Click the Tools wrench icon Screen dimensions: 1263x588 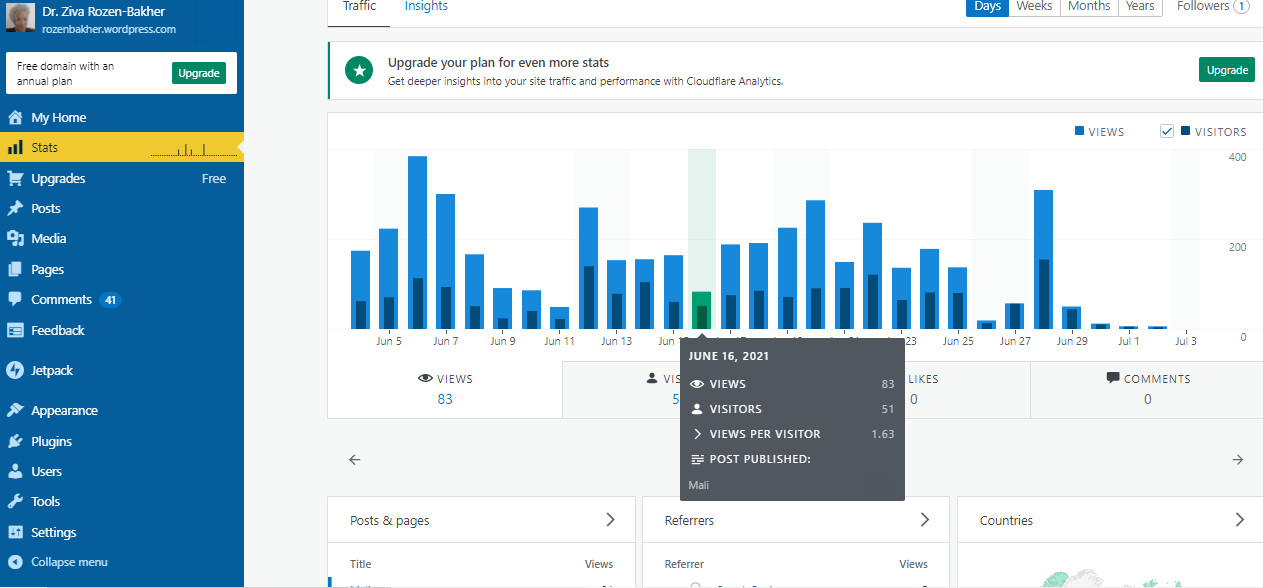(x=15, y=501)
